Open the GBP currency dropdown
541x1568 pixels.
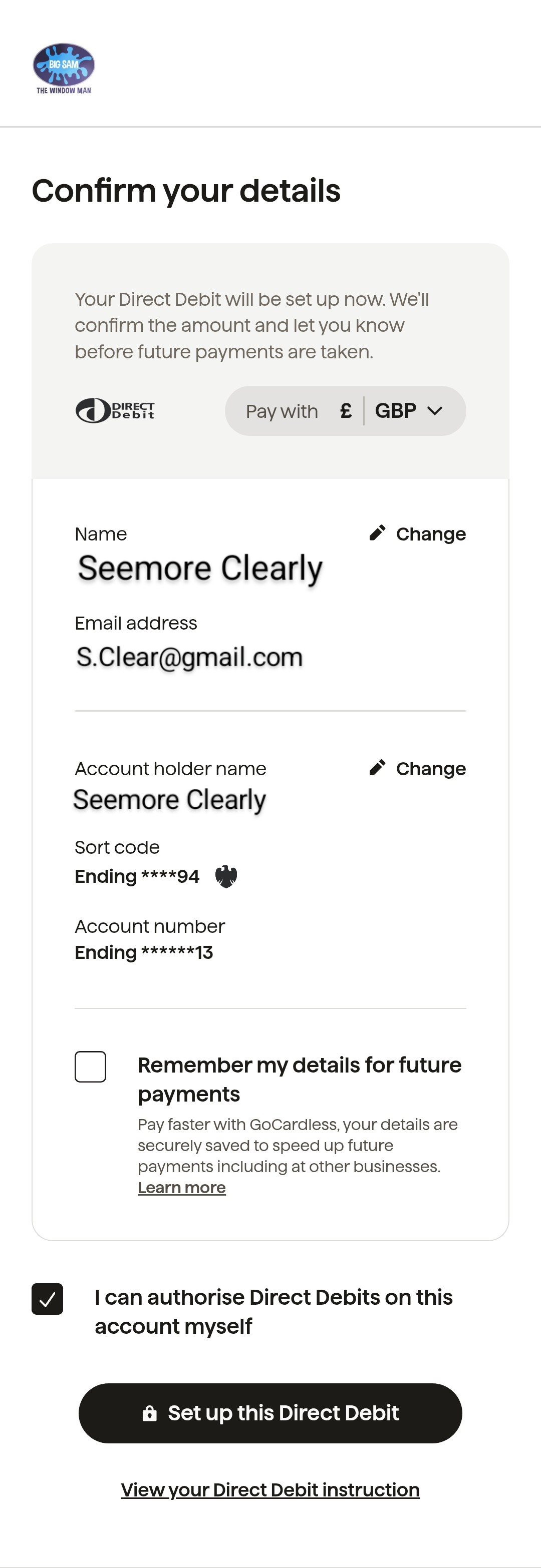409,411
